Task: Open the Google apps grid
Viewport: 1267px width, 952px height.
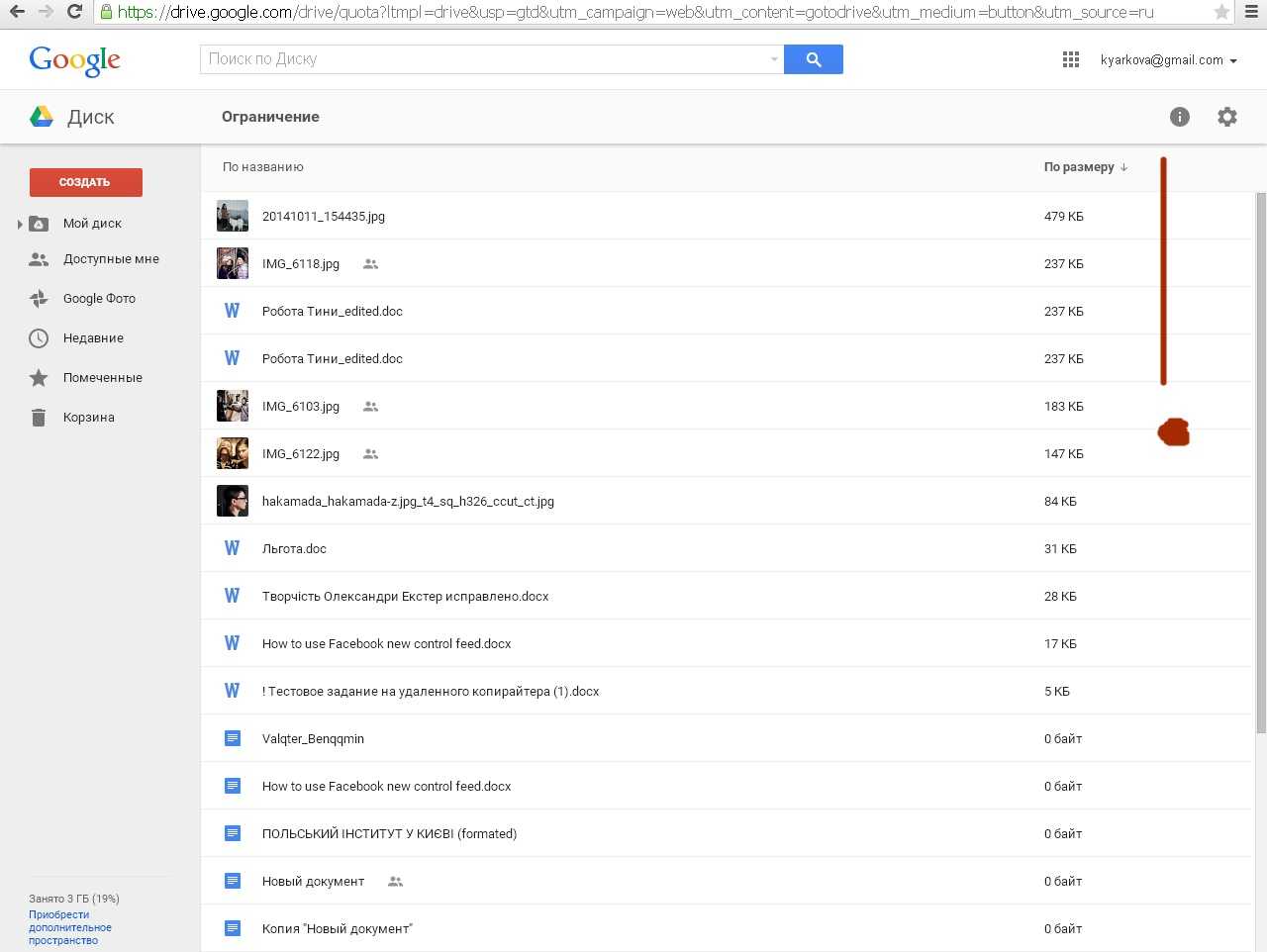Action: pos(1071,59)
